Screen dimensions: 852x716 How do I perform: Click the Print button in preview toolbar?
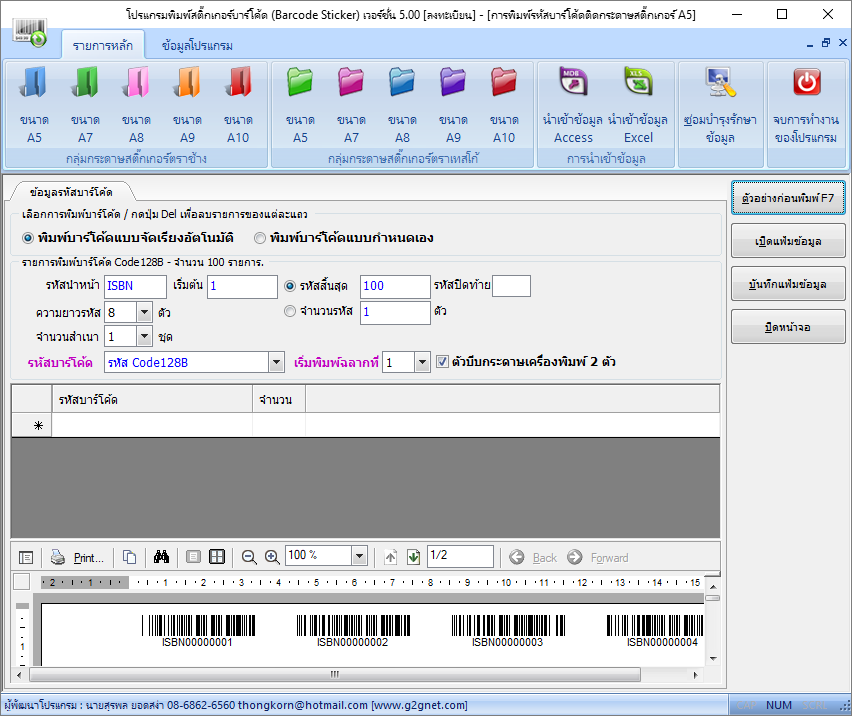pos(77,557)
